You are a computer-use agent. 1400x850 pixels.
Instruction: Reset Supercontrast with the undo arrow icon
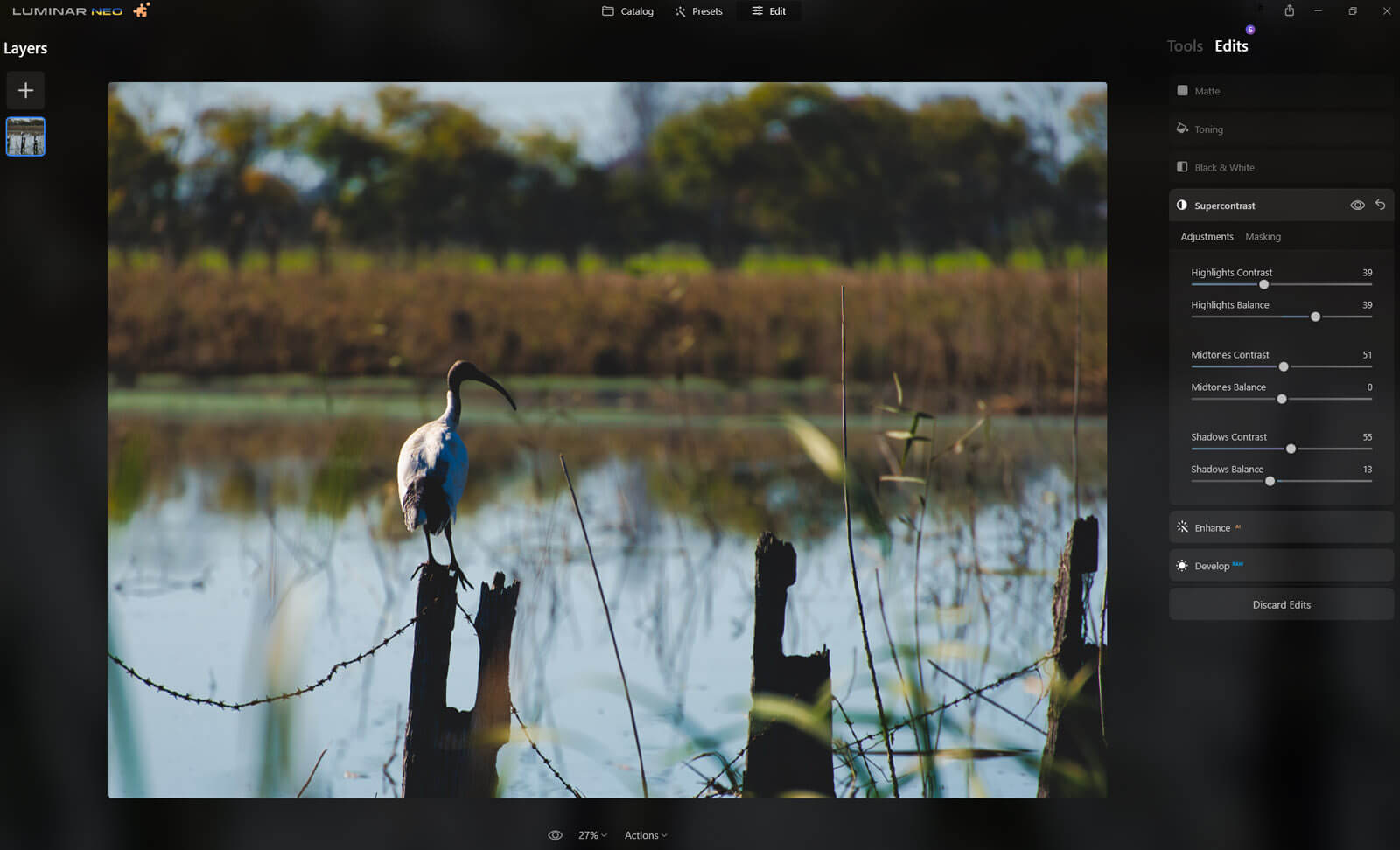click(1380, 205)
